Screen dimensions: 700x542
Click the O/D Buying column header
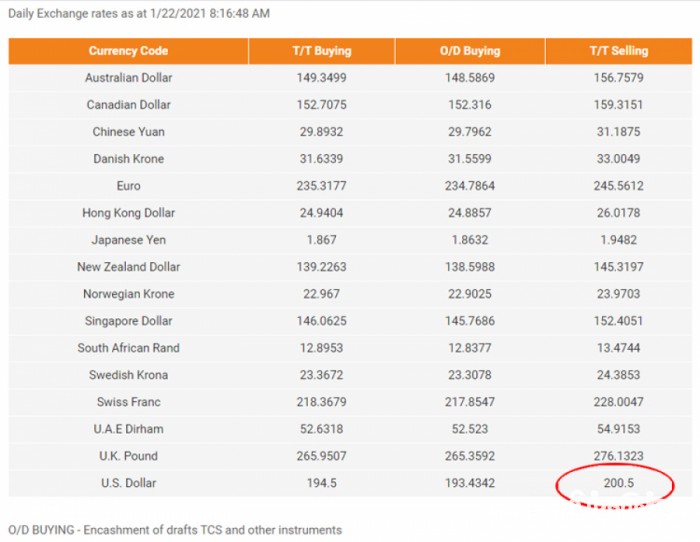coord(469,51)
